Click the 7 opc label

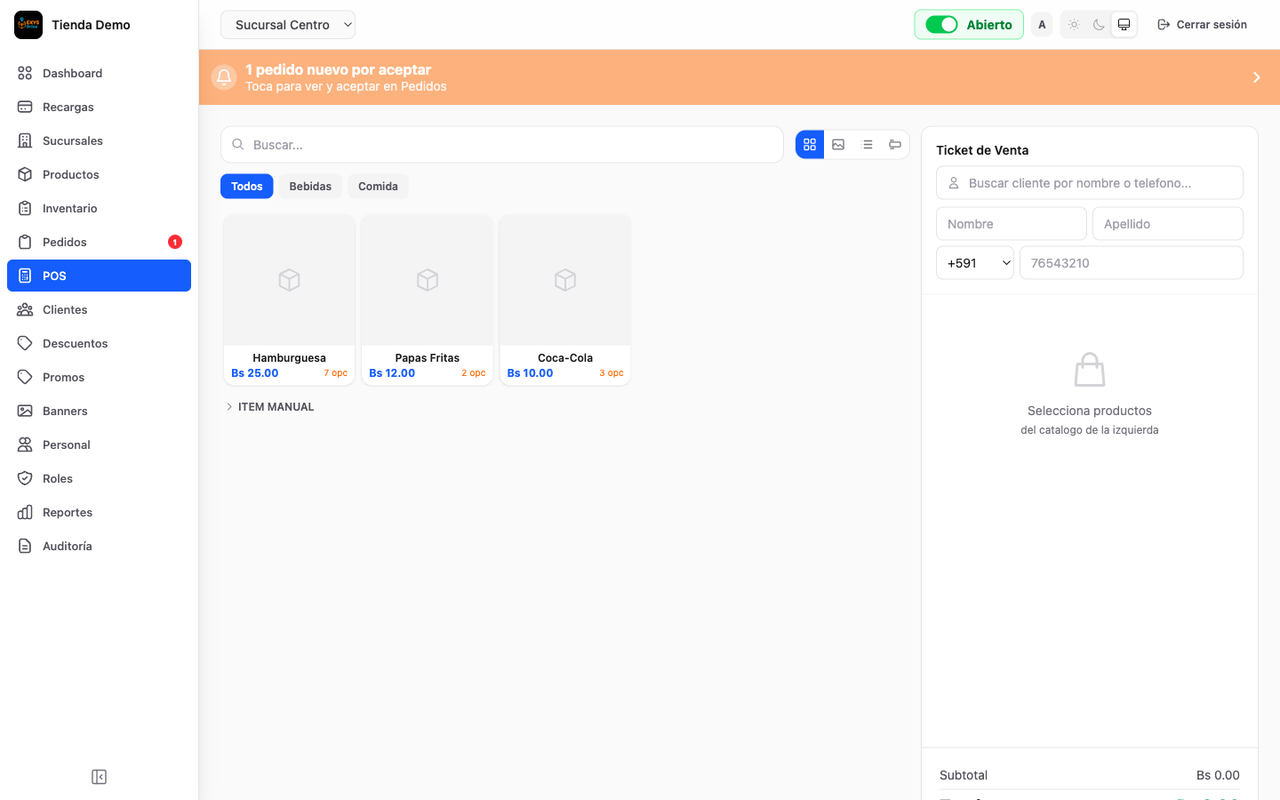[x=336, y=373]
